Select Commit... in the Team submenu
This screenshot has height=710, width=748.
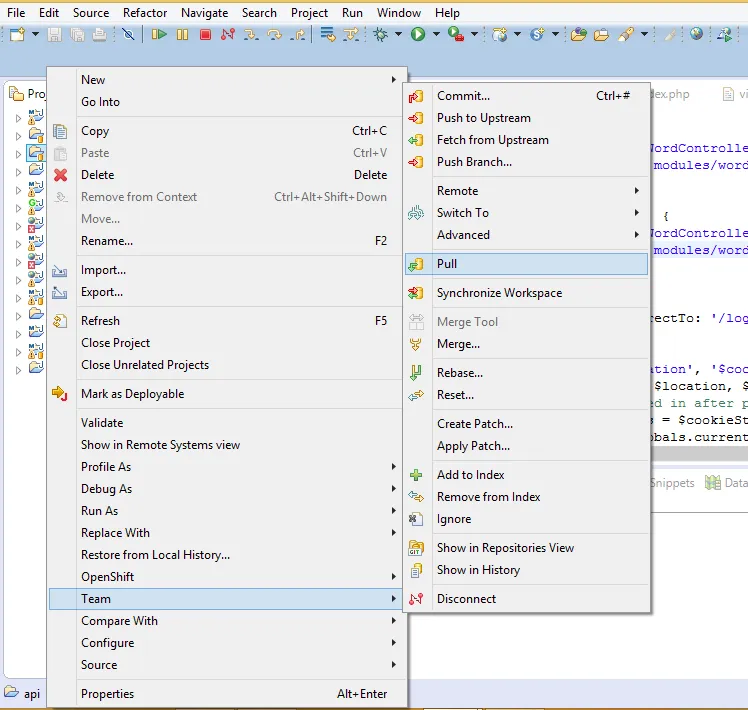pos(463,96)
